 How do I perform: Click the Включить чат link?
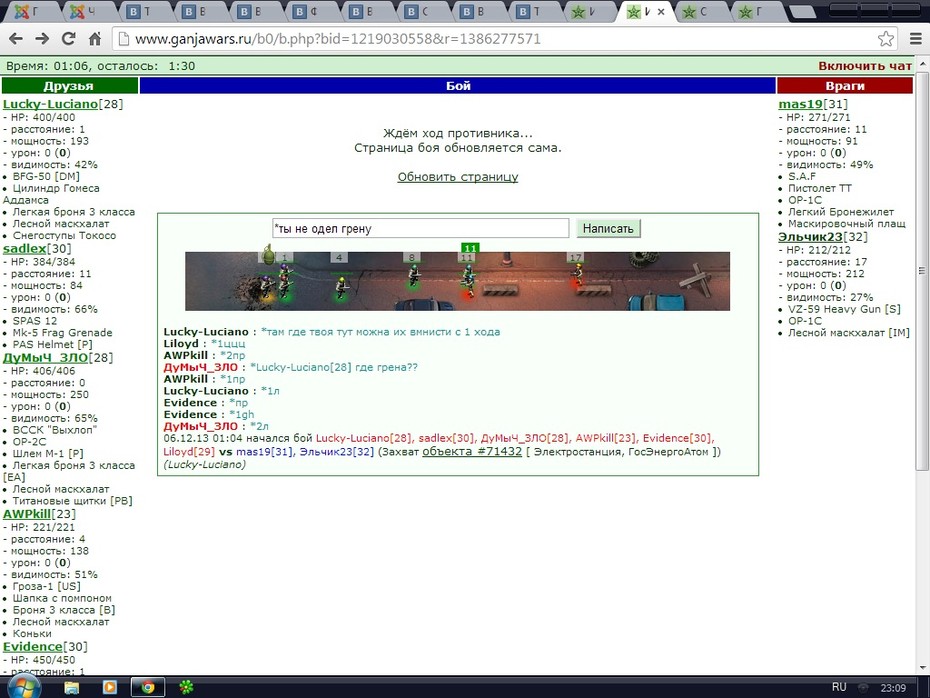[865, 66]
